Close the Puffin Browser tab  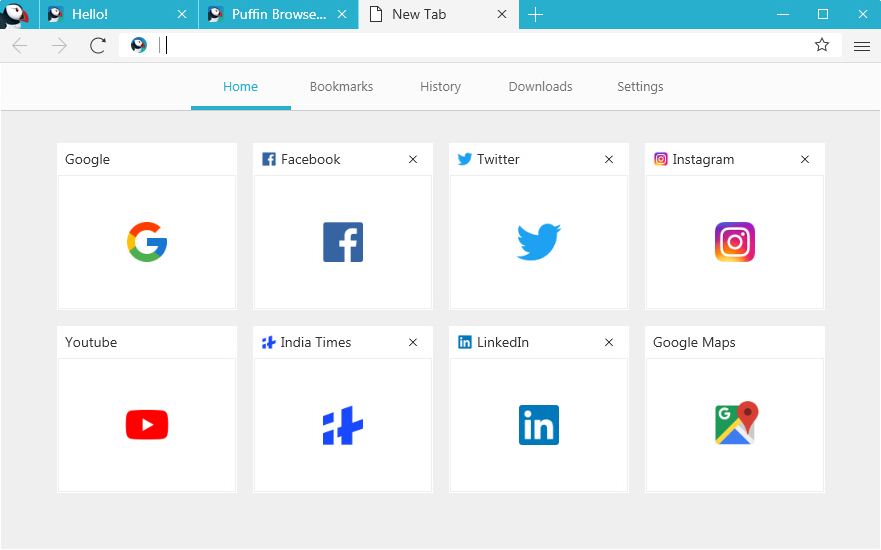tap(342, 15)
